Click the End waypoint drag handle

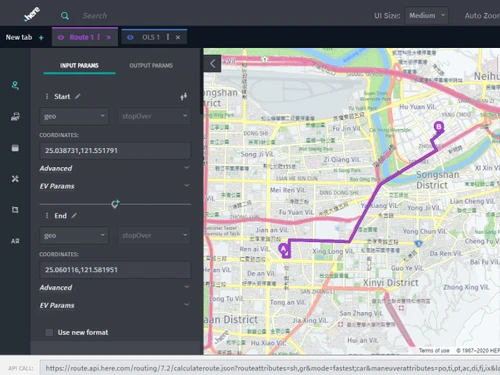tap(47, 216)
